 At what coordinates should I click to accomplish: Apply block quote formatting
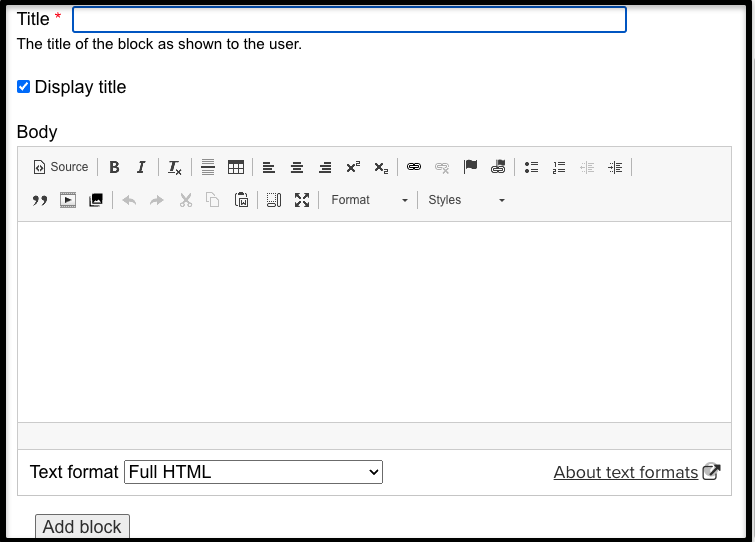40,200
